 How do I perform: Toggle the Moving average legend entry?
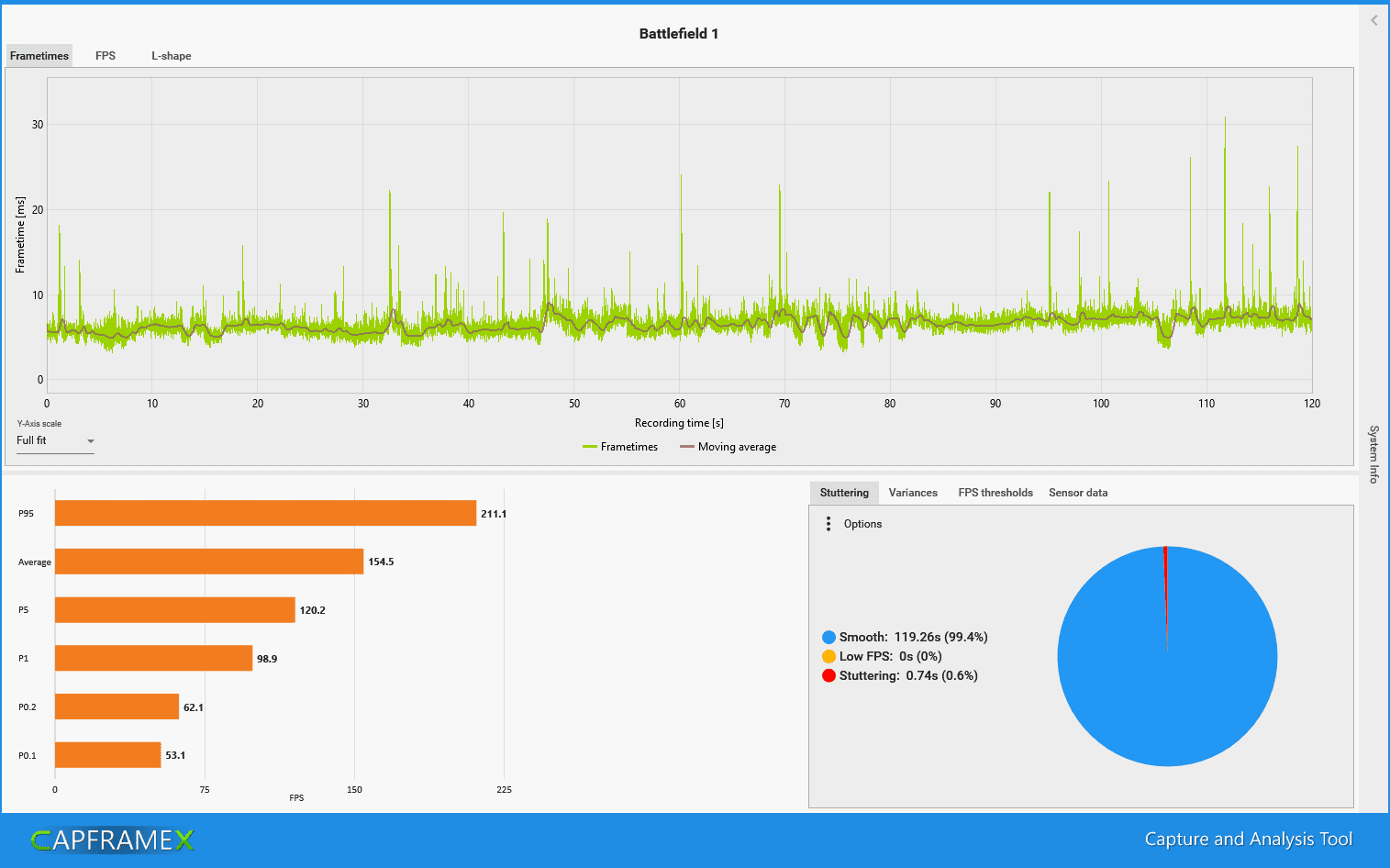click(x=728, y=447)
